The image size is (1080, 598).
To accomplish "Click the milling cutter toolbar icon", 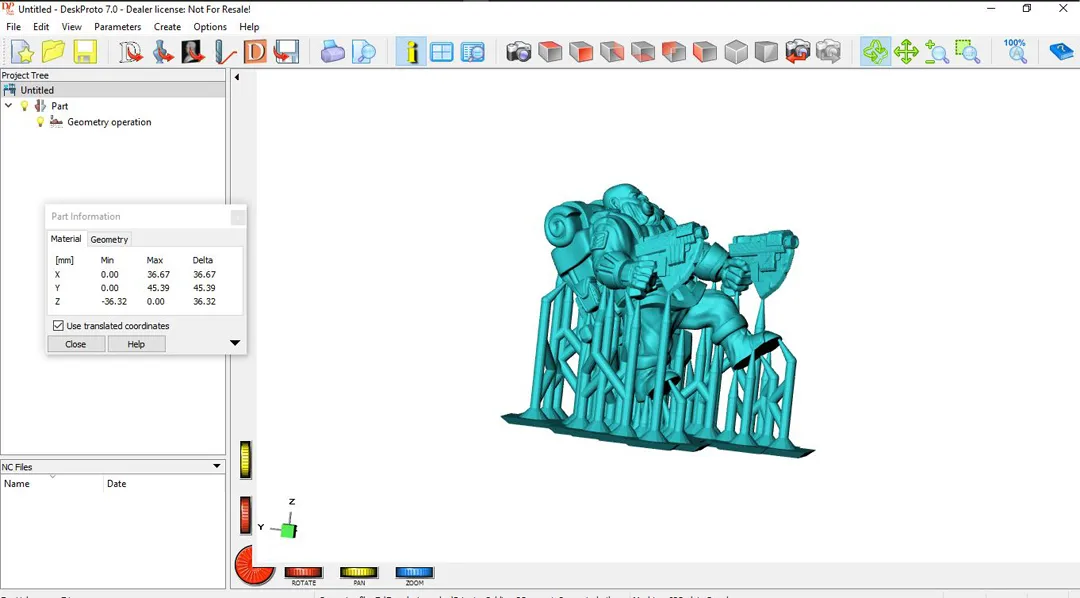I will point(224,52).
